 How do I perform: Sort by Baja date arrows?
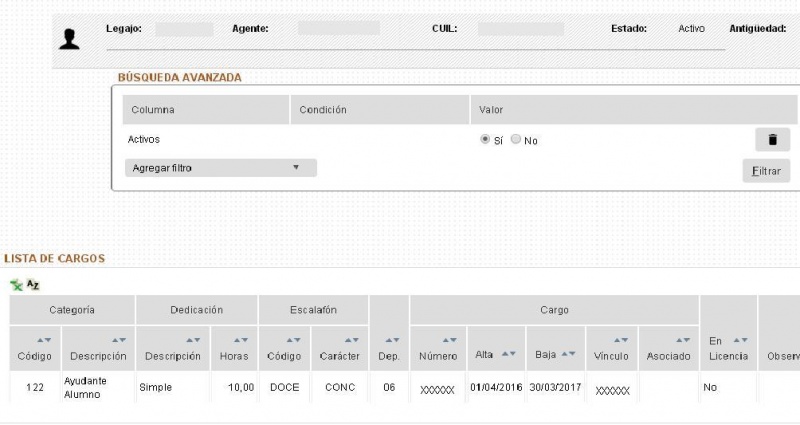point(569,355)
